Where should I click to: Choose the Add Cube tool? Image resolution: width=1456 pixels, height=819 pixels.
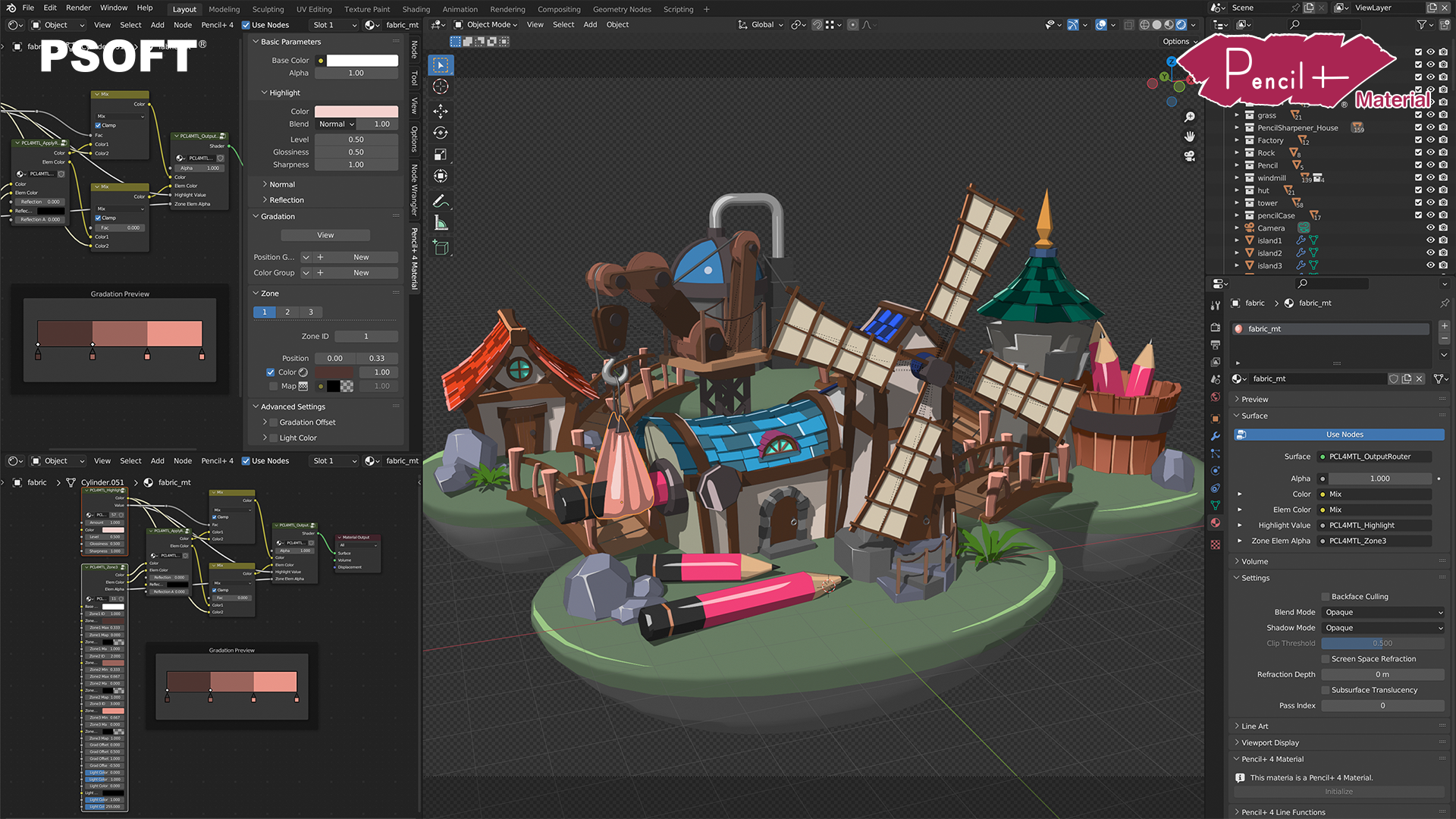(x=441, y=248)
